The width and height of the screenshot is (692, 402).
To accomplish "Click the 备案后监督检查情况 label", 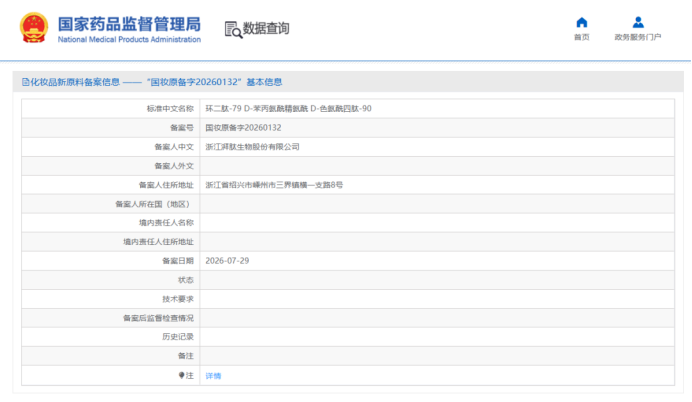I will coord(158,318).
